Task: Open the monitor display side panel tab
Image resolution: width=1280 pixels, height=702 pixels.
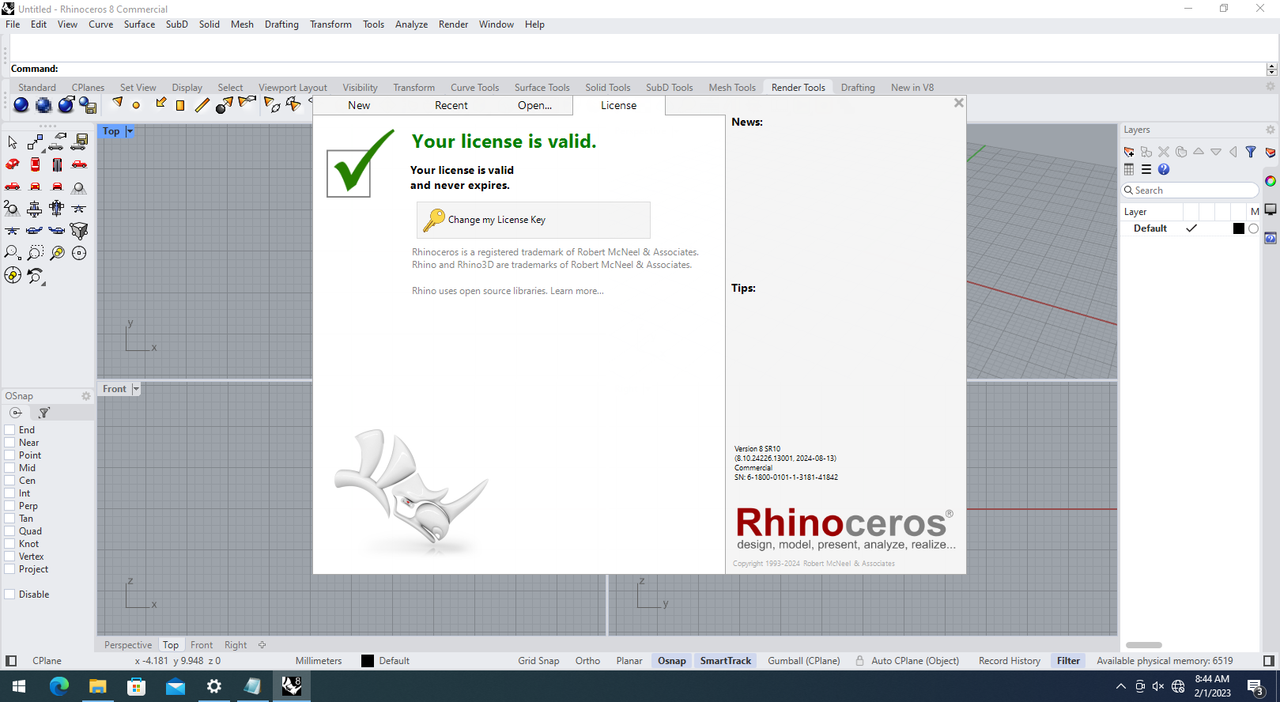Action: 1270,210
